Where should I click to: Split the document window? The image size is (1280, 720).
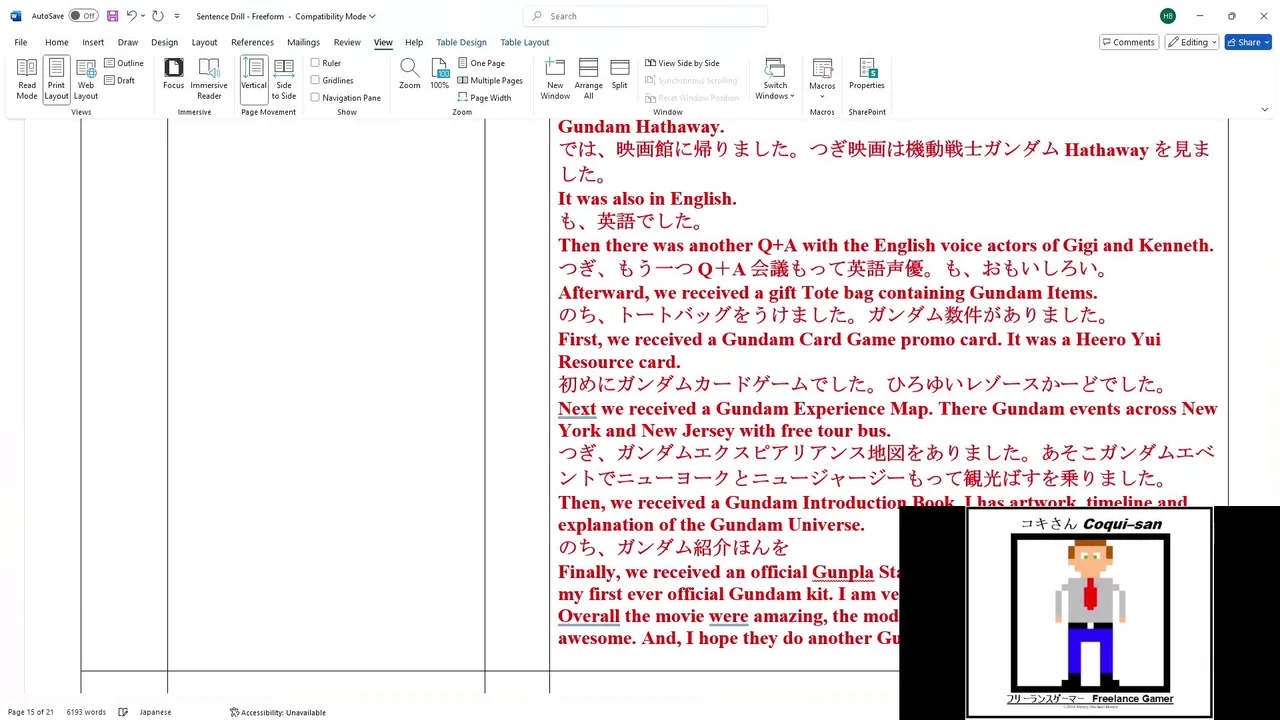pos(620,75)
